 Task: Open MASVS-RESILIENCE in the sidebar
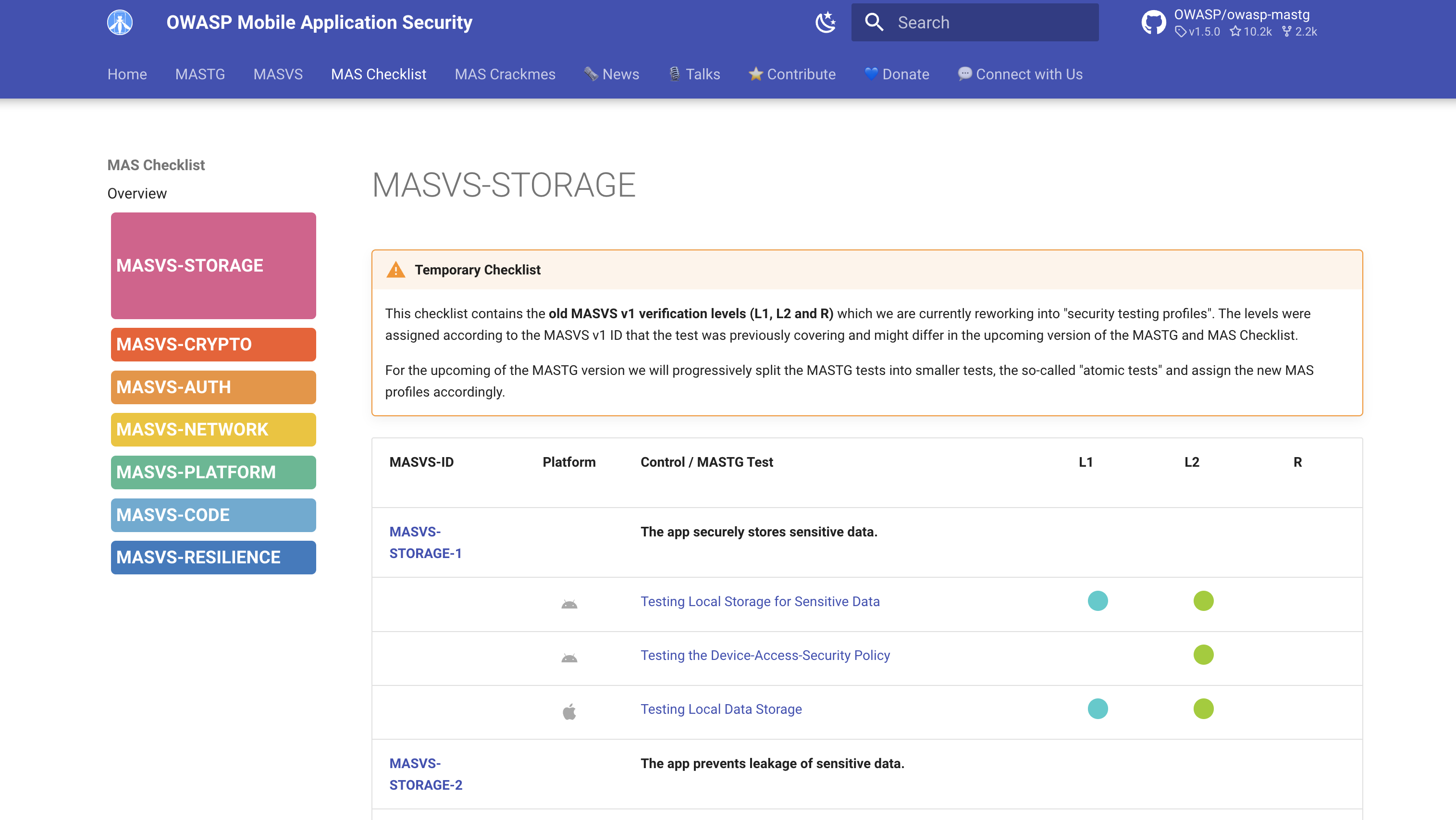point(213,558)
